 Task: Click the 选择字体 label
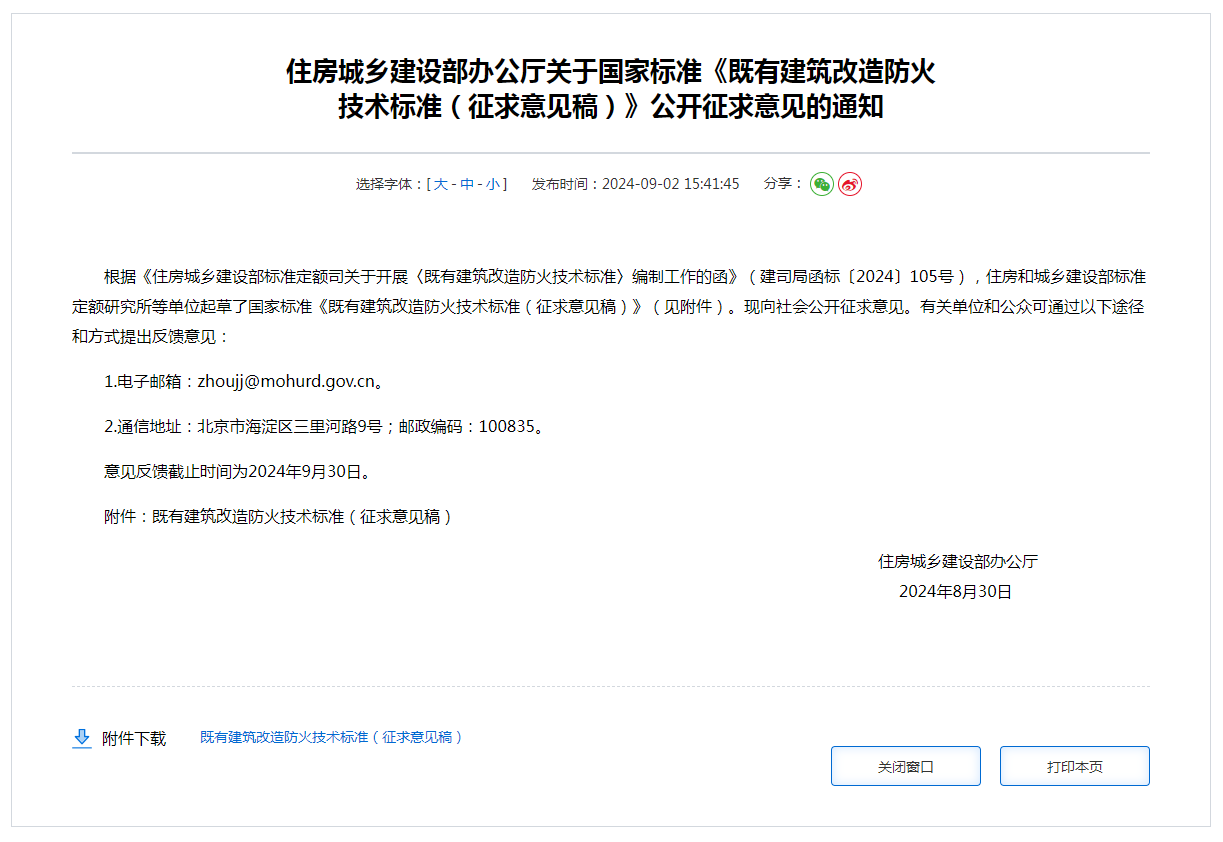pyautogui.click(x=389, y=184)
